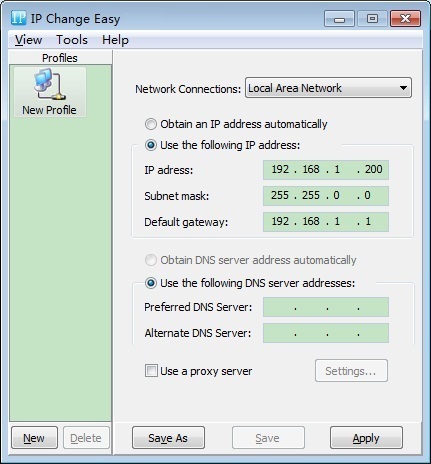Open the Local Area Network combo box
Viewport: 431px width, 464px height.
click(328, 88)
